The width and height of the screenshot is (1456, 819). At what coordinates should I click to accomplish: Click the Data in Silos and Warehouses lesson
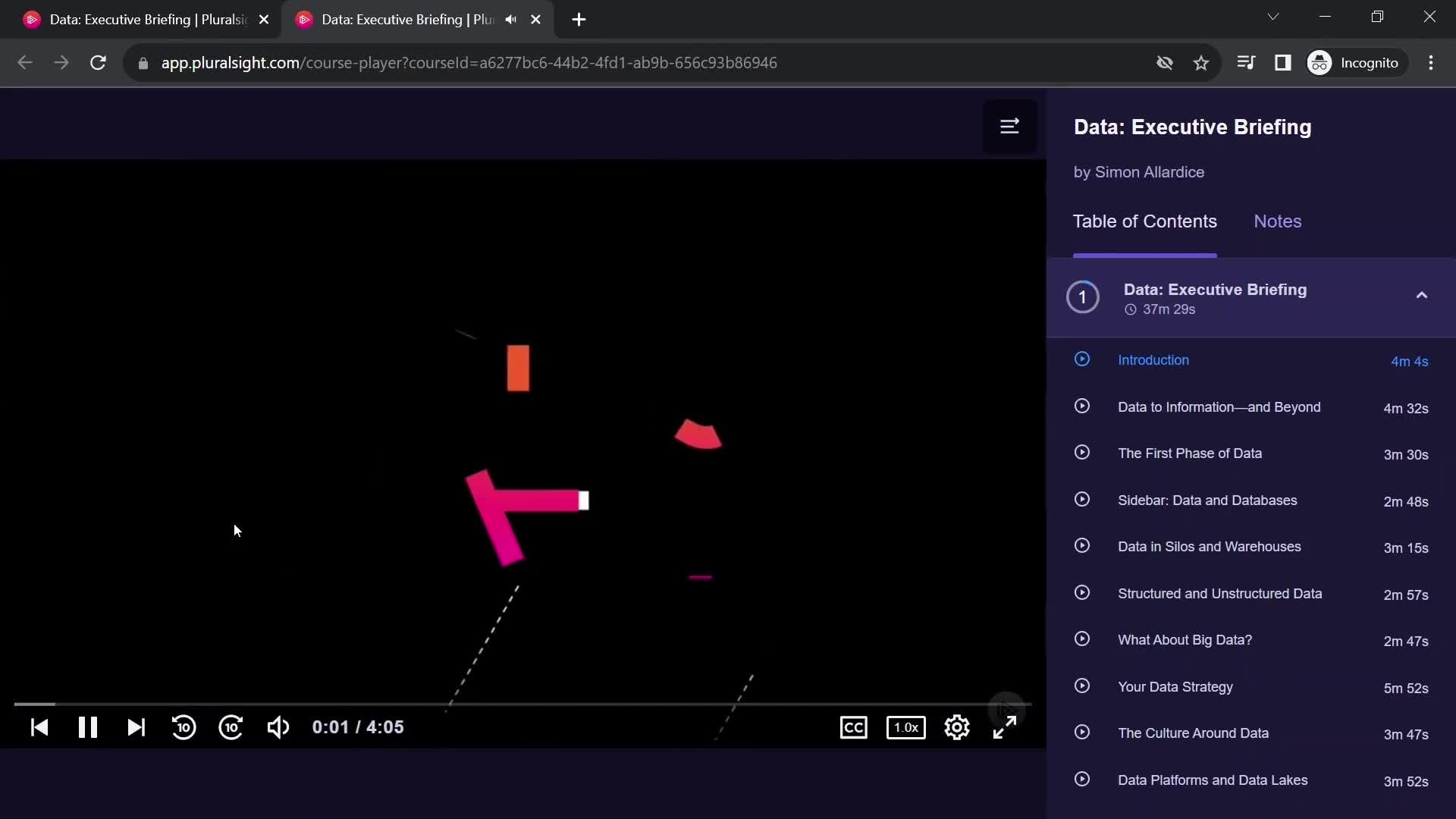click(1209, 546)
